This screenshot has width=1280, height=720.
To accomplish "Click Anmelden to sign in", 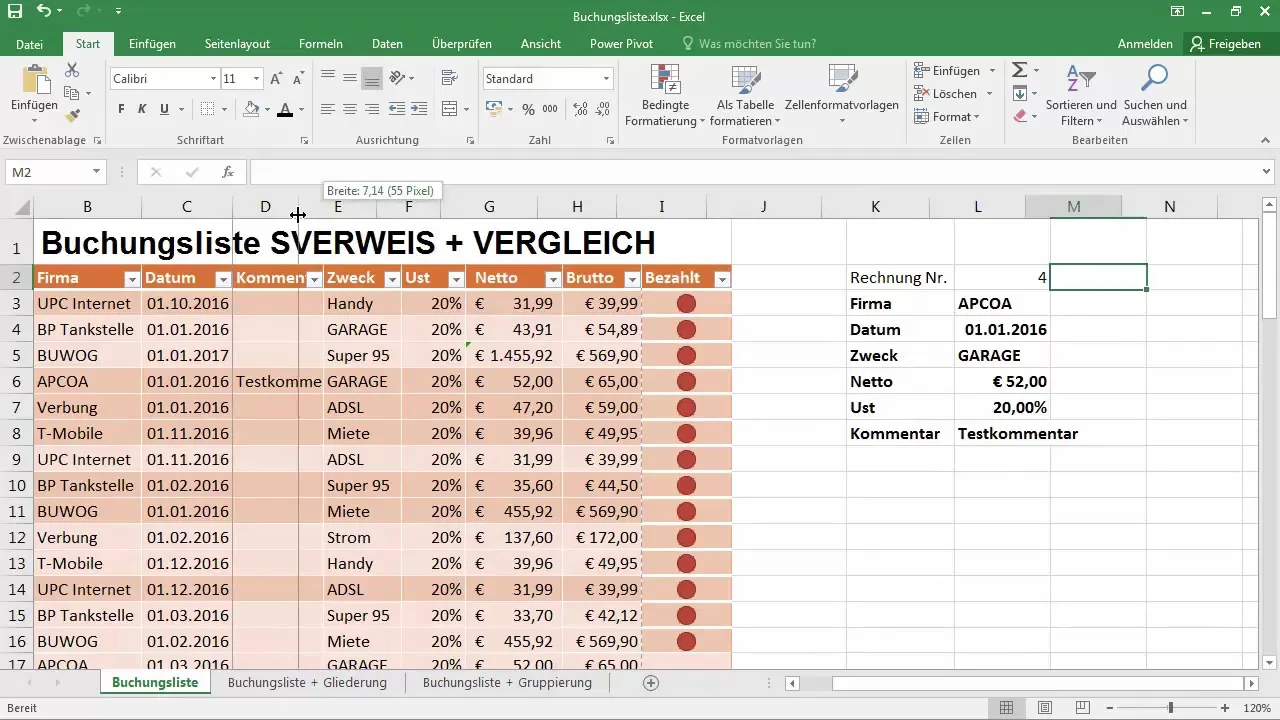I will [1145, 44].
